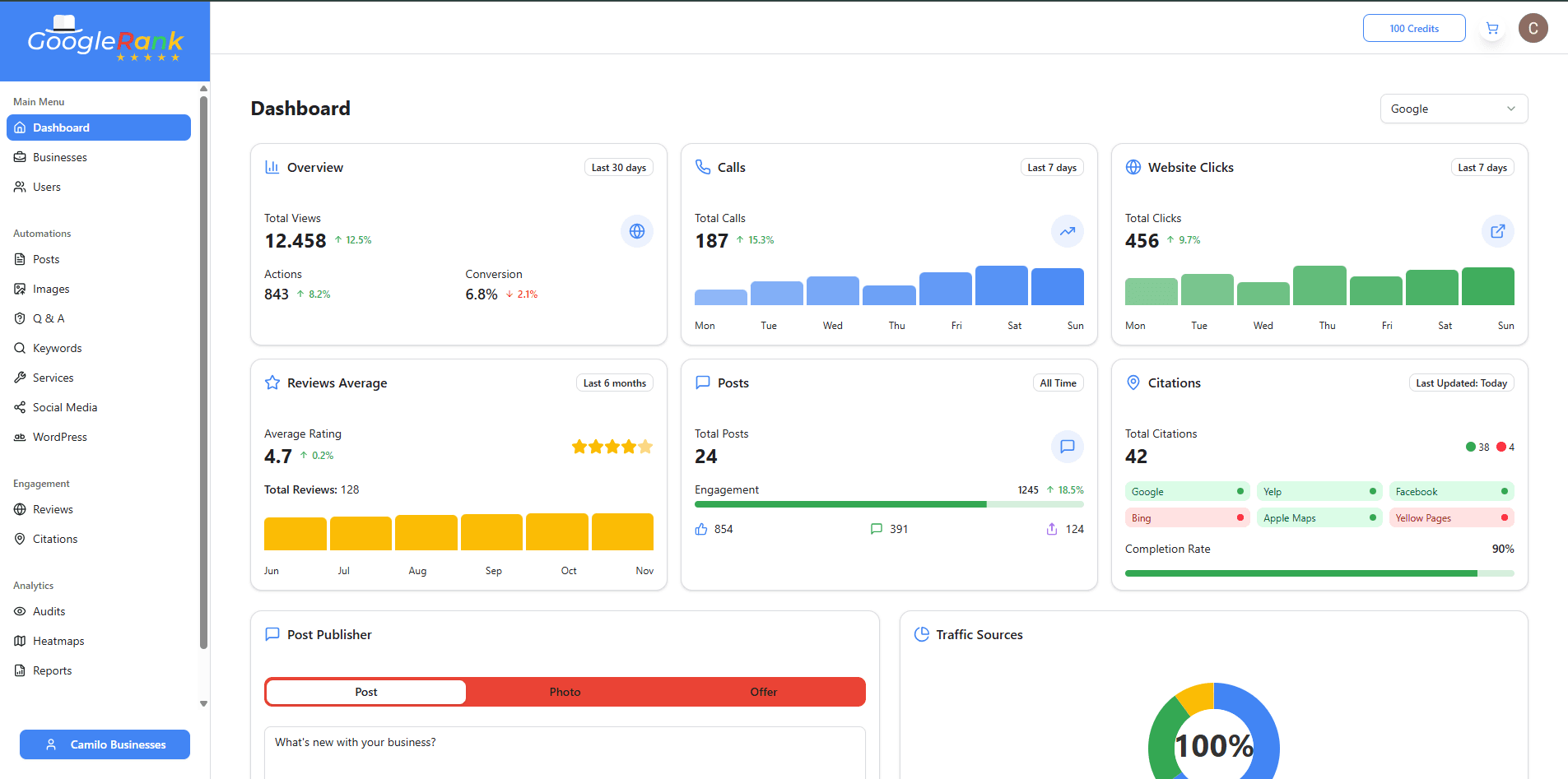Click the Camilo Businesses button

coord(105,744)
